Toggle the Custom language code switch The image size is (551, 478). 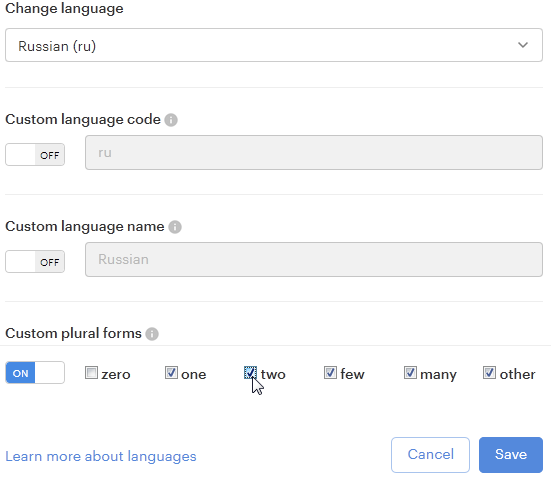click(x=35, y=154)
